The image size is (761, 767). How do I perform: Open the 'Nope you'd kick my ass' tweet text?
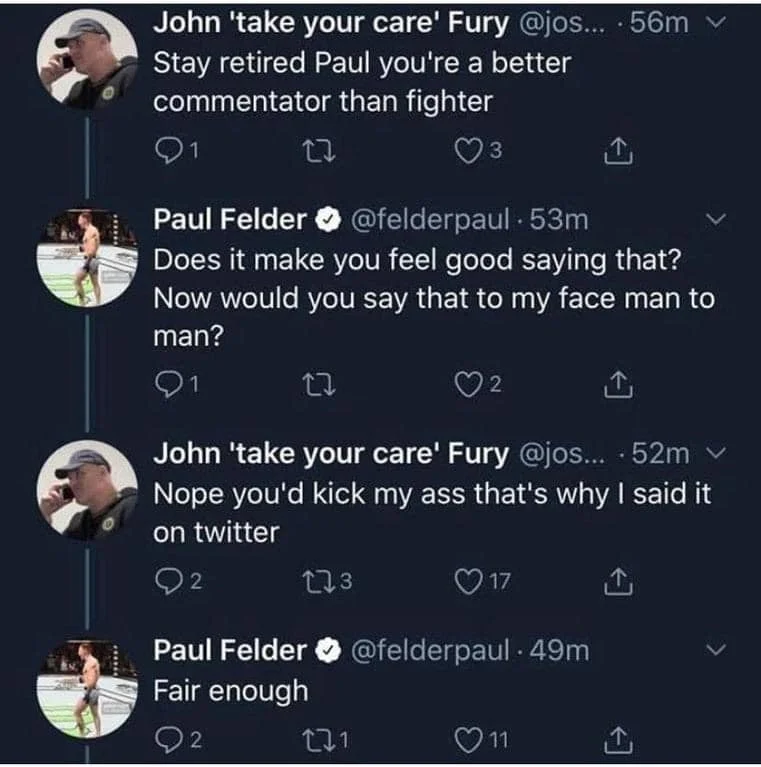point(431,512)
